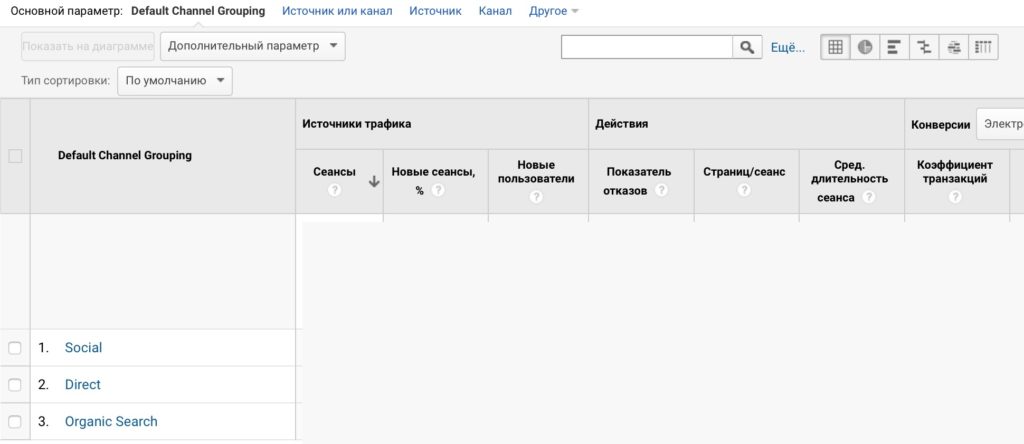
Task: Switch to Источник или канал parameter
Action: [336, 11]
